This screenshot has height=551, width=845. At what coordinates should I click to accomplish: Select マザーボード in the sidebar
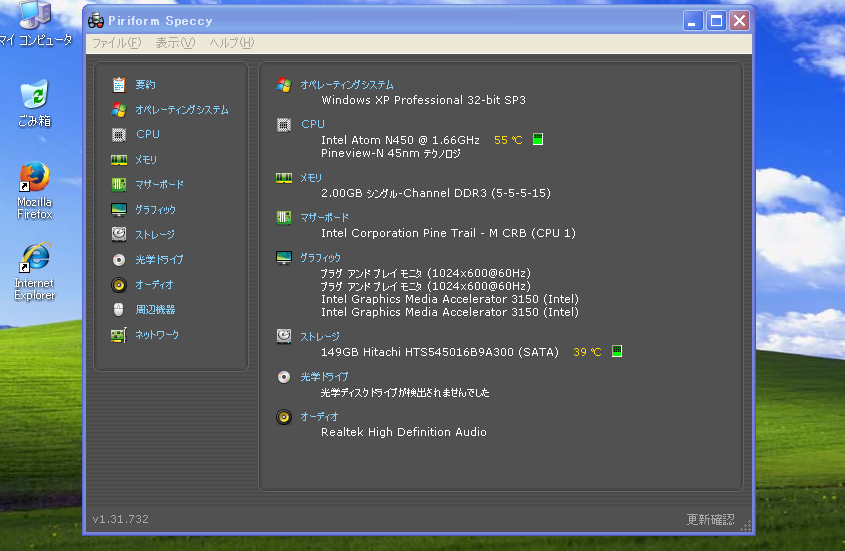(160, 184)
